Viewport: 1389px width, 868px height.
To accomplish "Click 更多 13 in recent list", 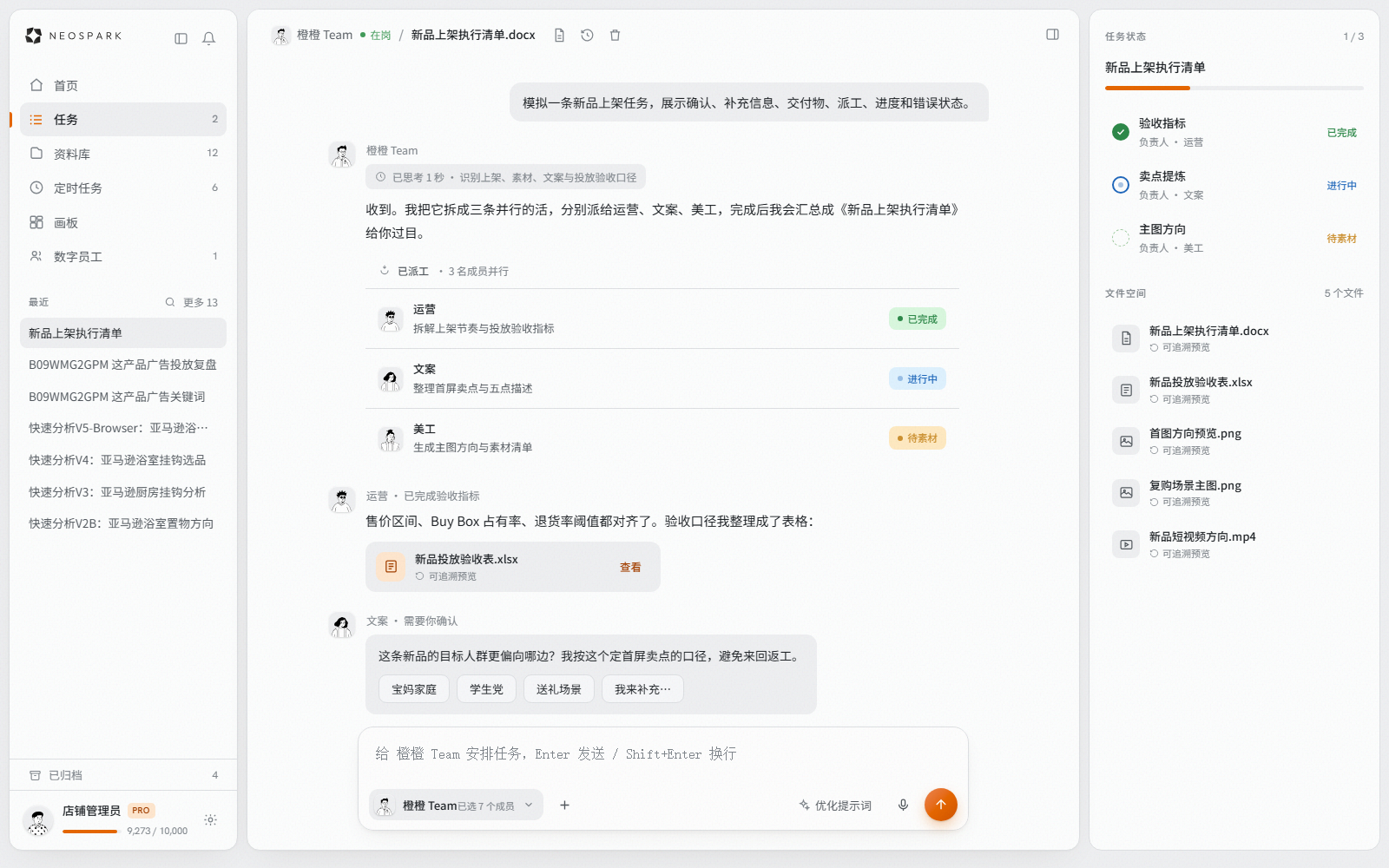I will pos(201,302).
